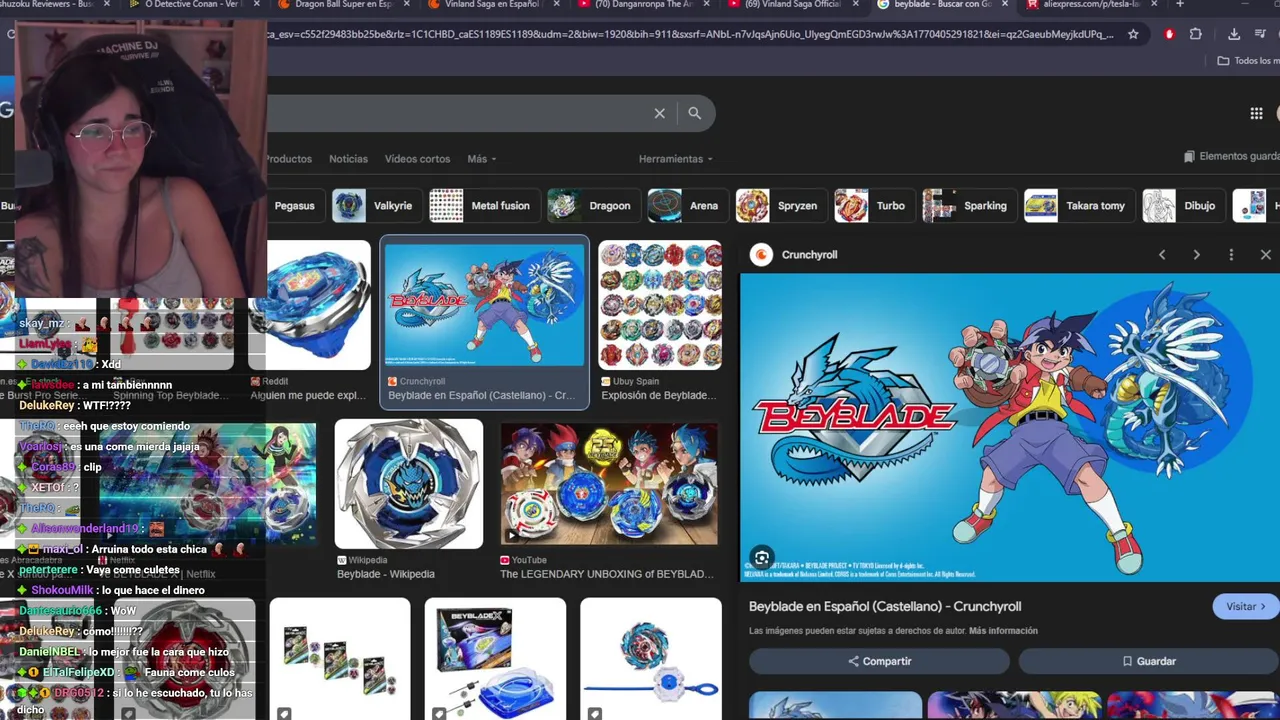Click the Crunchyroll logo in preview header

(x=761, y=255)
